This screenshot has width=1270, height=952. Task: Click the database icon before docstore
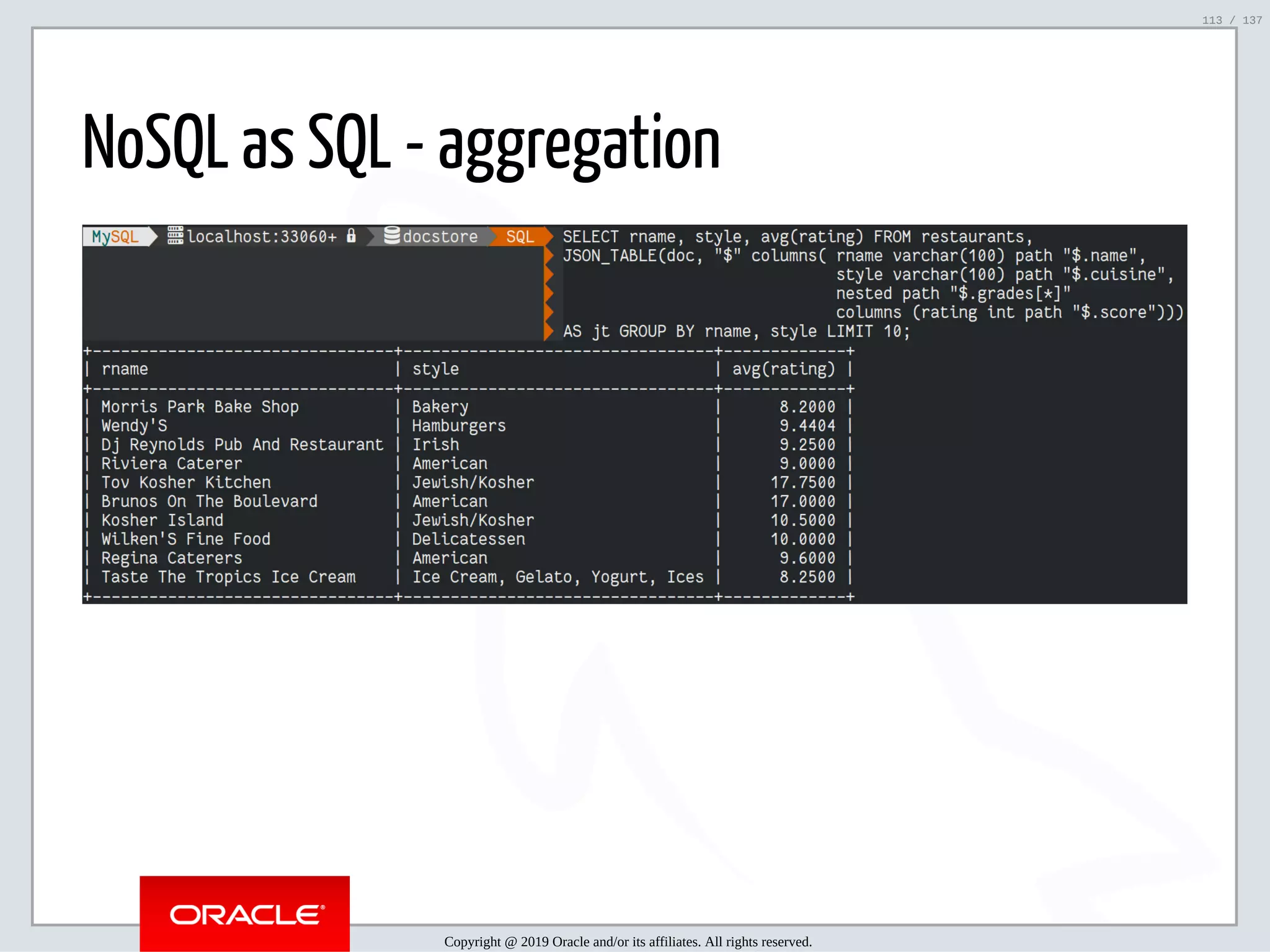(x=392, y=236)
